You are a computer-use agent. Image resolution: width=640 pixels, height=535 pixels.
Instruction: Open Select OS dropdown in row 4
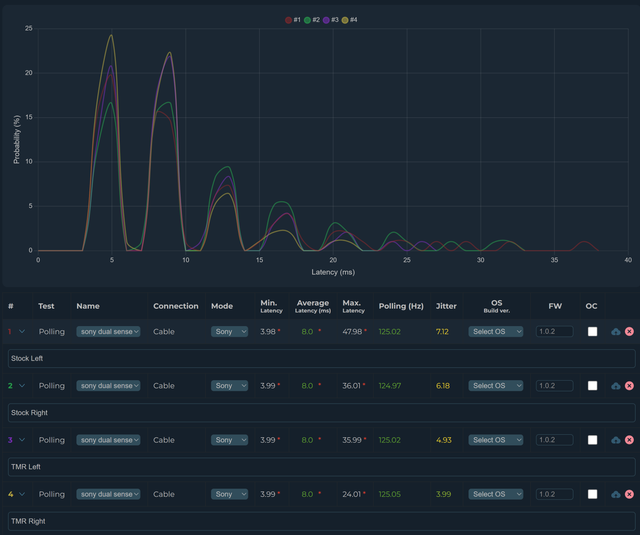[496, 494]
